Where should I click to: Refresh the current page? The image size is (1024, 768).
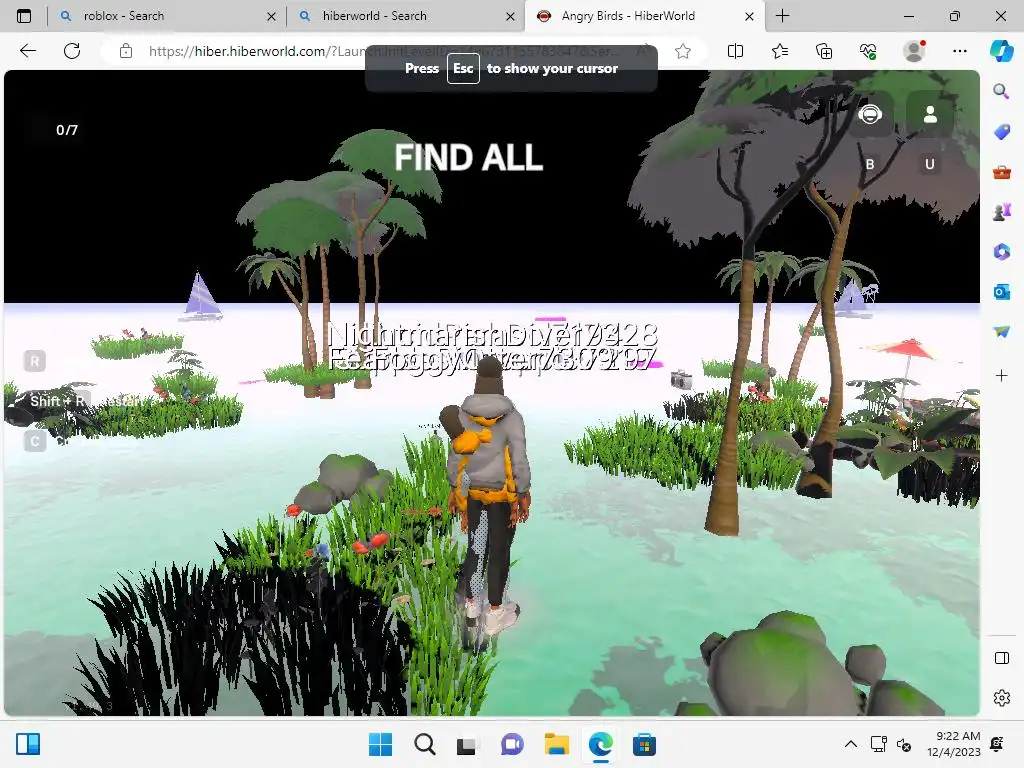(x=72, y=51)
